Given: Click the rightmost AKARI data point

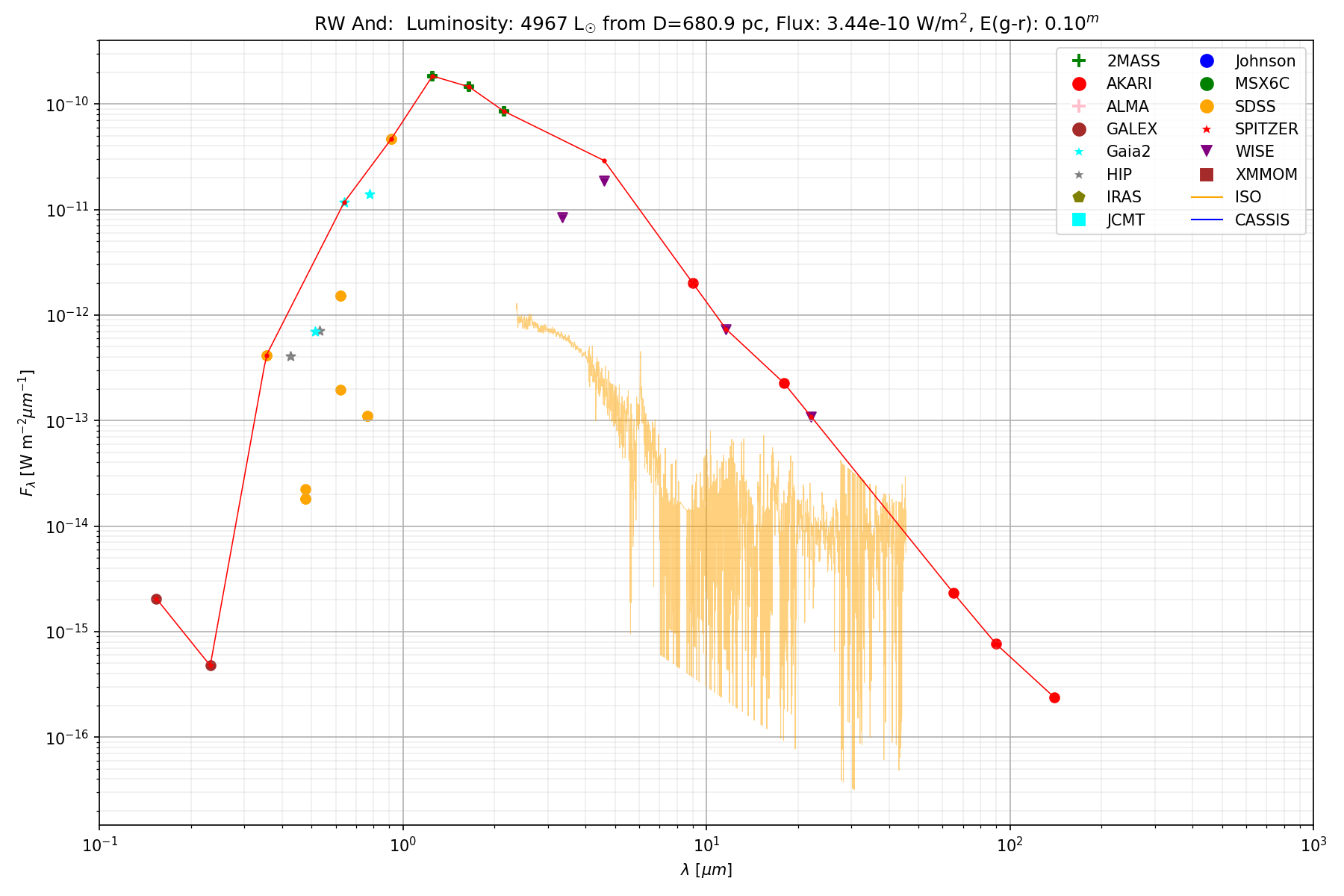Looking at the screenshot, I should [1054, 697].
